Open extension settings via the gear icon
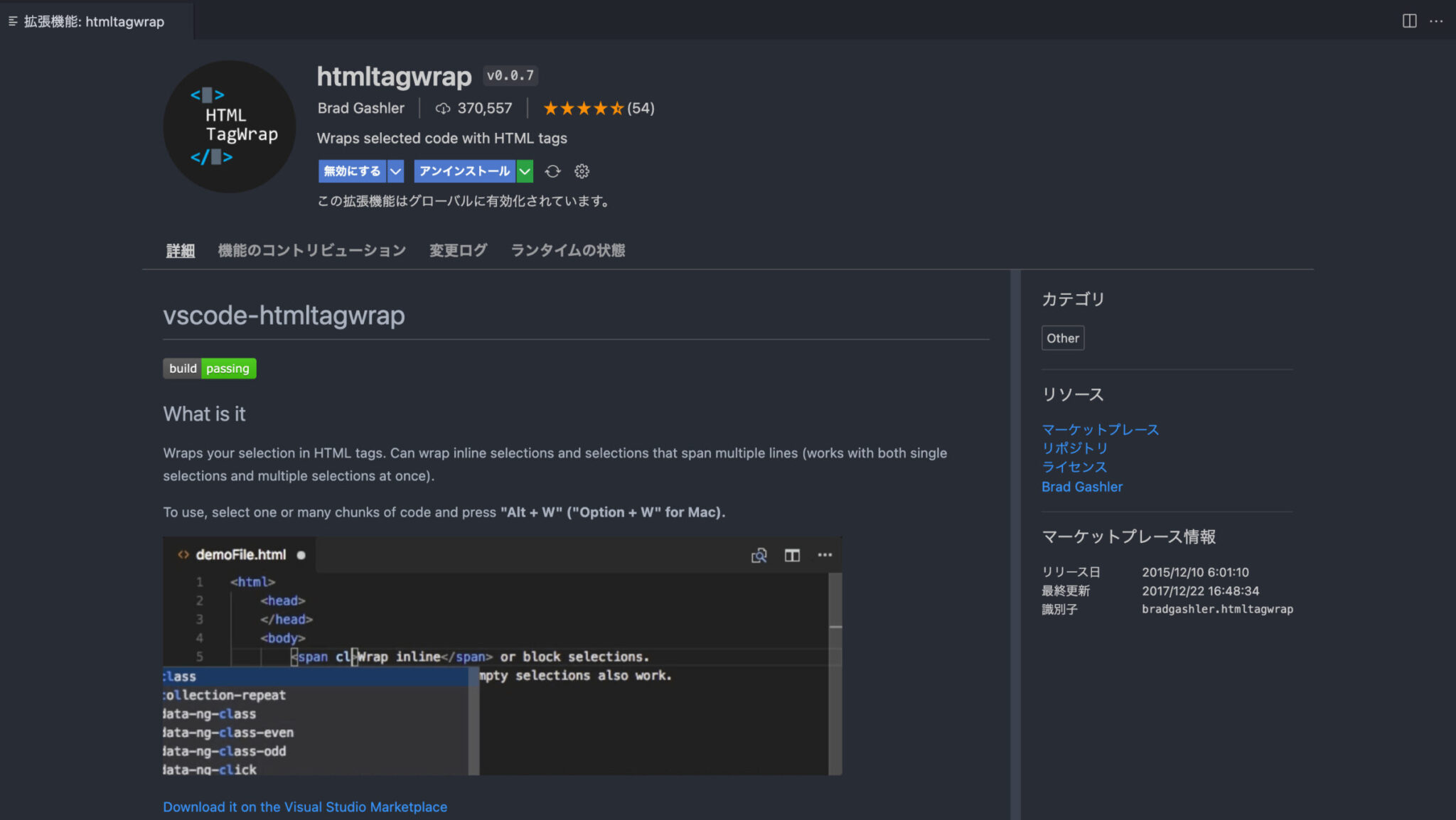Image resolution: width=1456 pixels, height=820 pixels. [x=582, y=171]
